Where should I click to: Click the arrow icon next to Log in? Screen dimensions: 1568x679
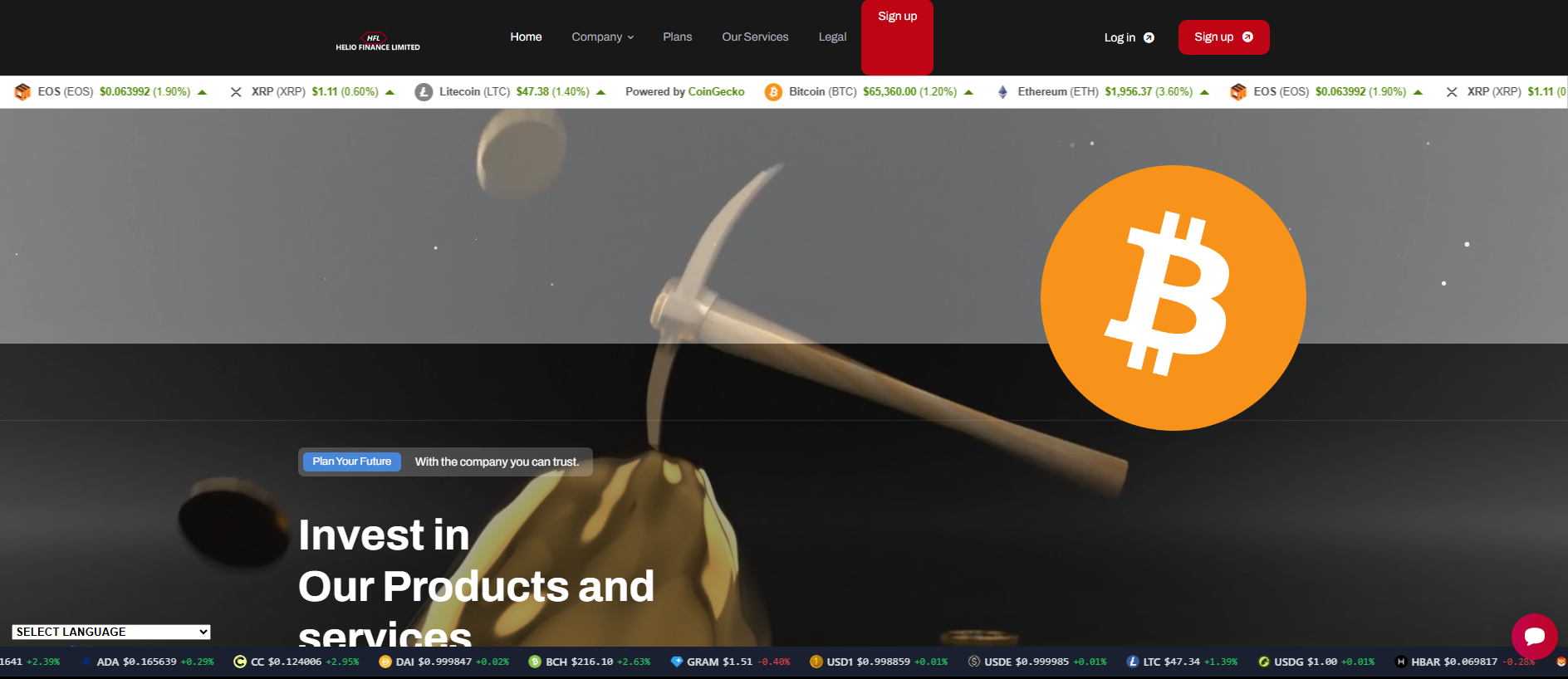tap(1149, 37)
